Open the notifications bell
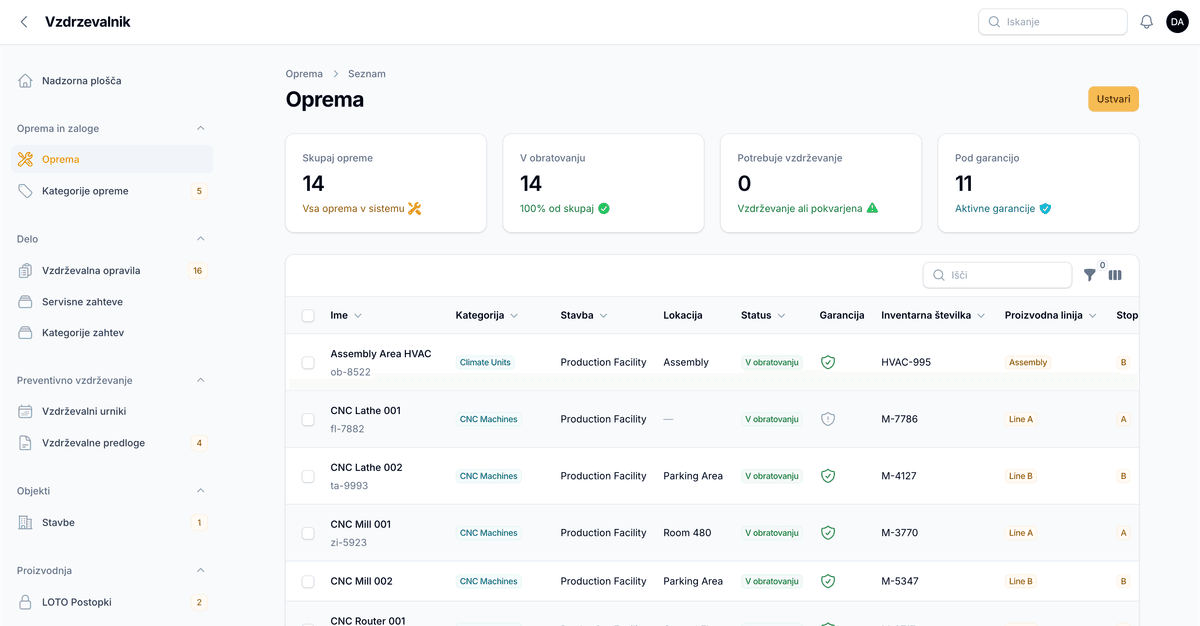1200x626 pixels. (1146, 22)
